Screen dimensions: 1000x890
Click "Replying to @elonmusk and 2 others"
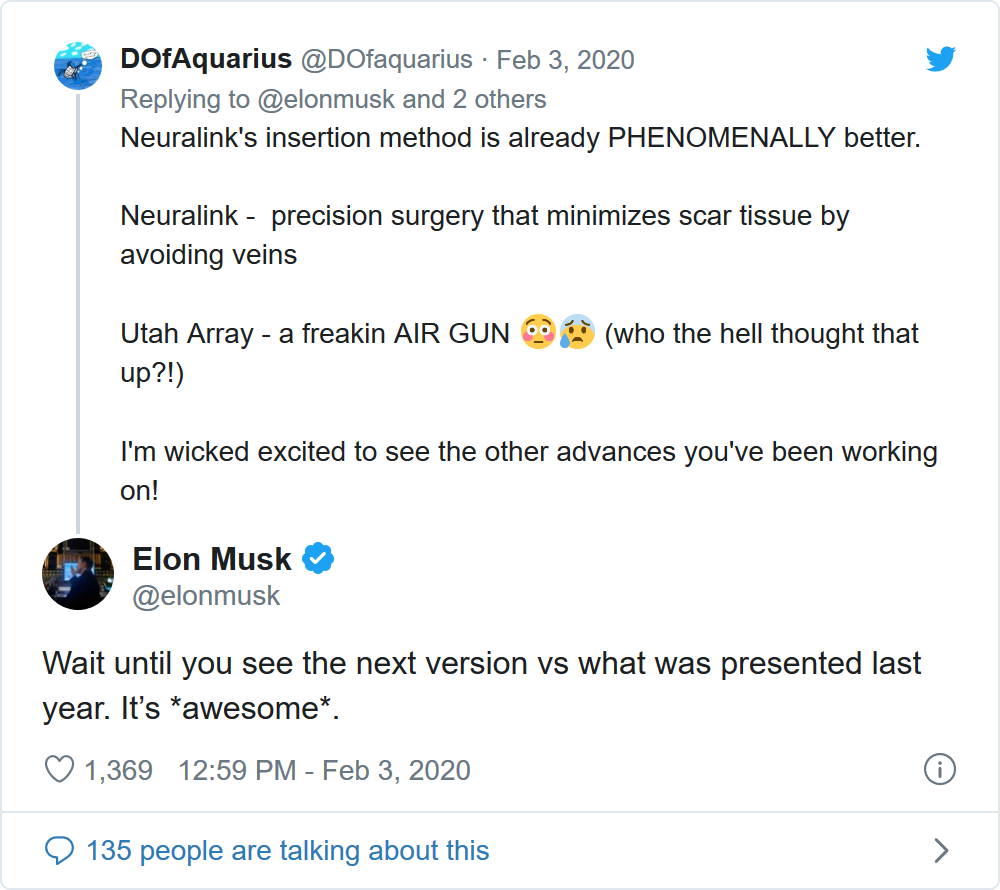pyautogui.click(x=333, y=99)
